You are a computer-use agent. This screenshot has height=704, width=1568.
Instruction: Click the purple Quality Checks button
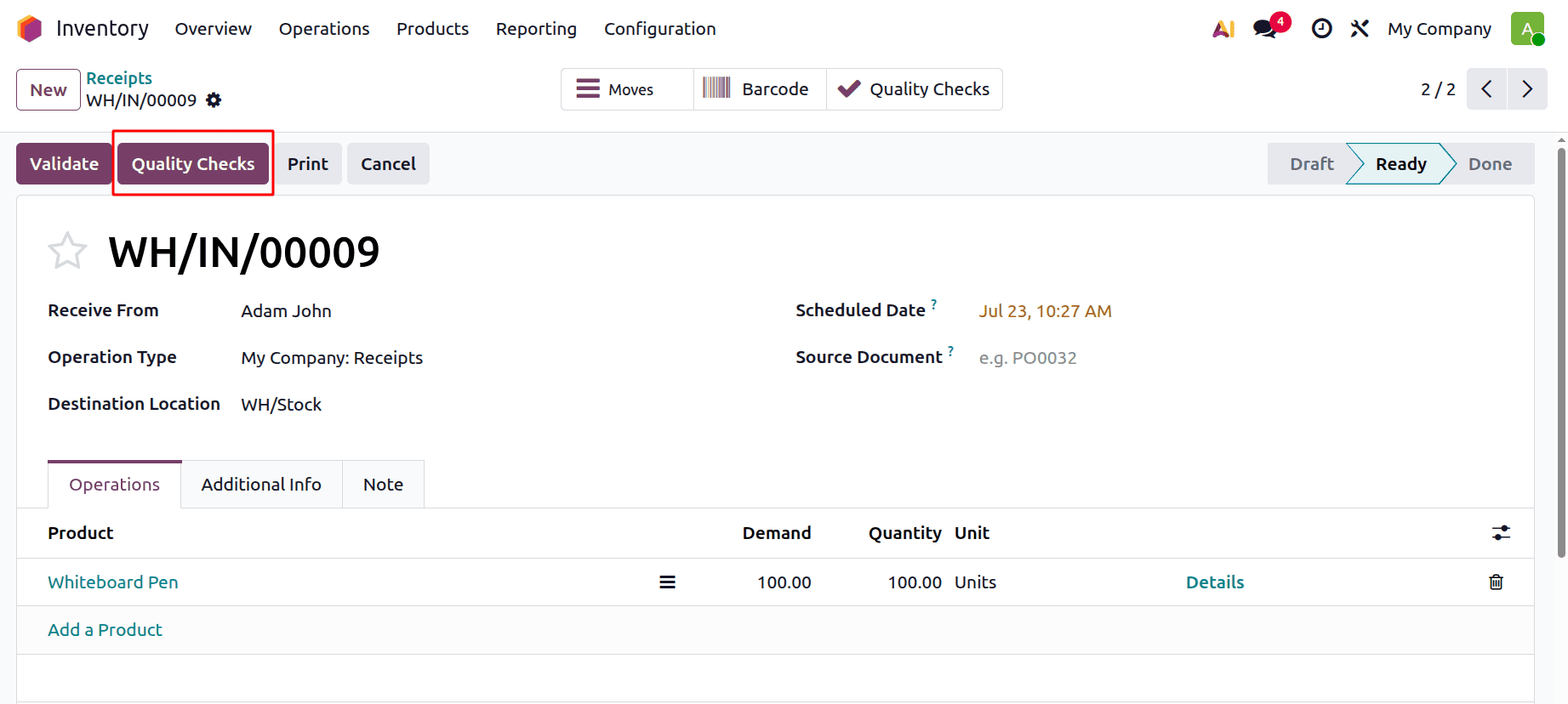click(x=193, y=164)
